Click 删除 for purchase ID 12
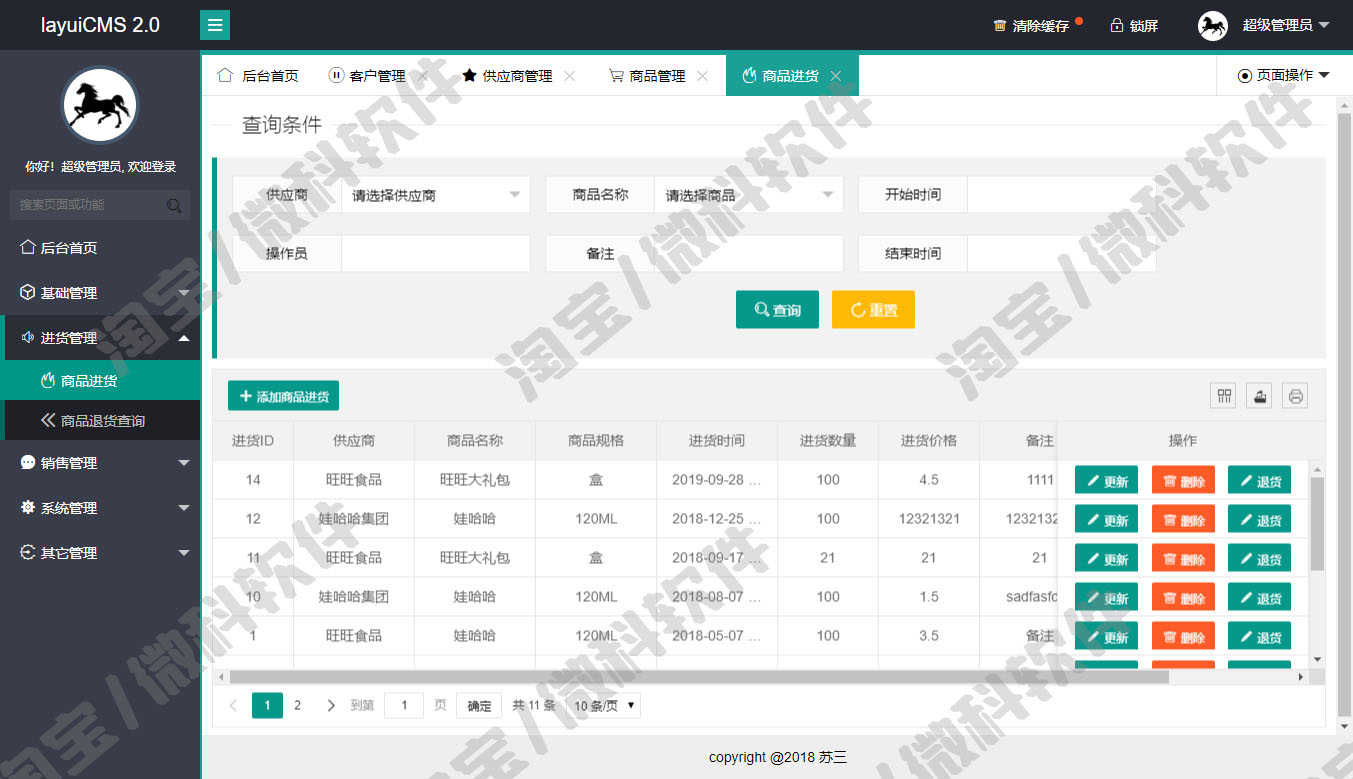 (x=1183, y=520)
